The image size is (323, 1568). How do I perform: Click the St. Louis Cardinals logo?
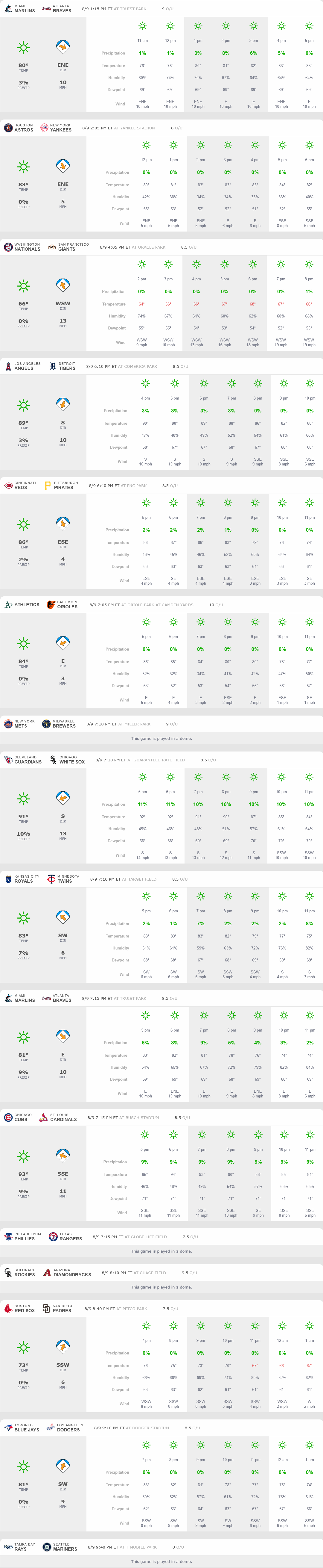[44, 1118]
